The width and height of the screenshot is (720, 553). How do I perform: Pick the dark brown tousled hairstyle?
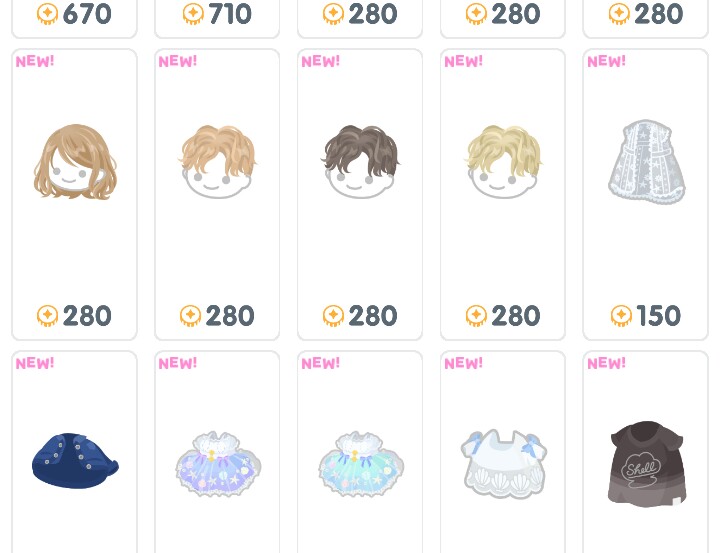(x=360, y=161)
